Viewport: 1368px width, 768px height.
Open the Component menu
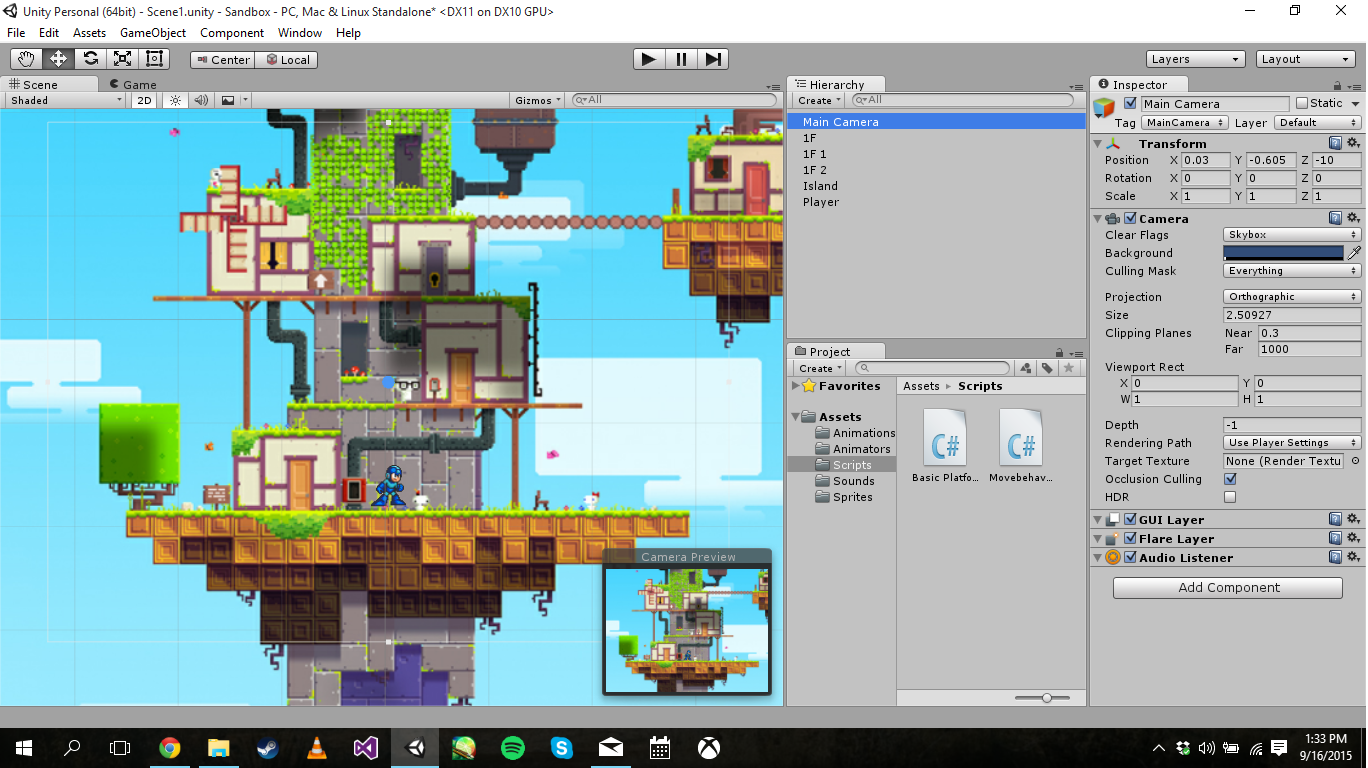coord(232,32)
